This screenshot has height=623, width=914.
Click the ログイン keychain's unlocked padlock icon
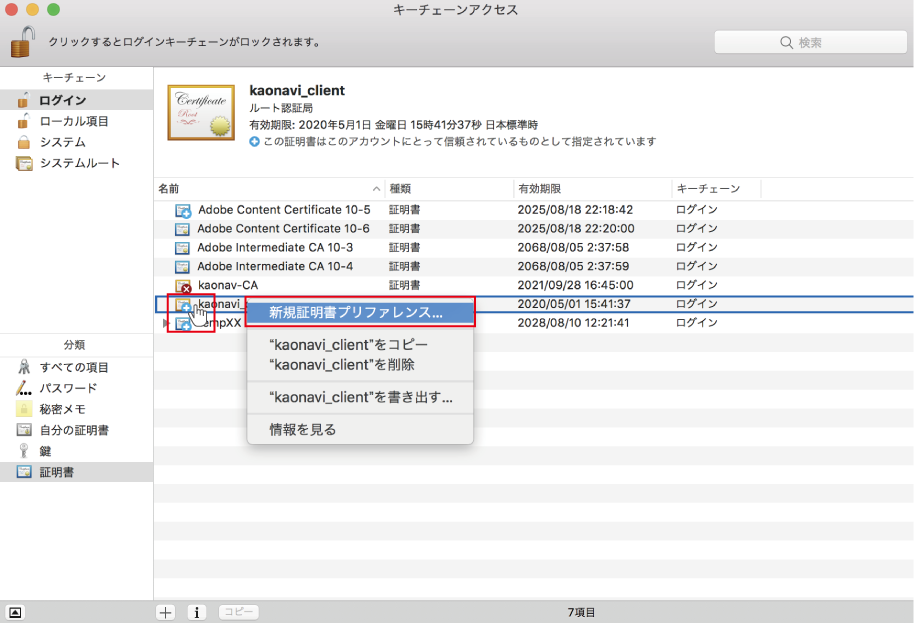(23, 100)
